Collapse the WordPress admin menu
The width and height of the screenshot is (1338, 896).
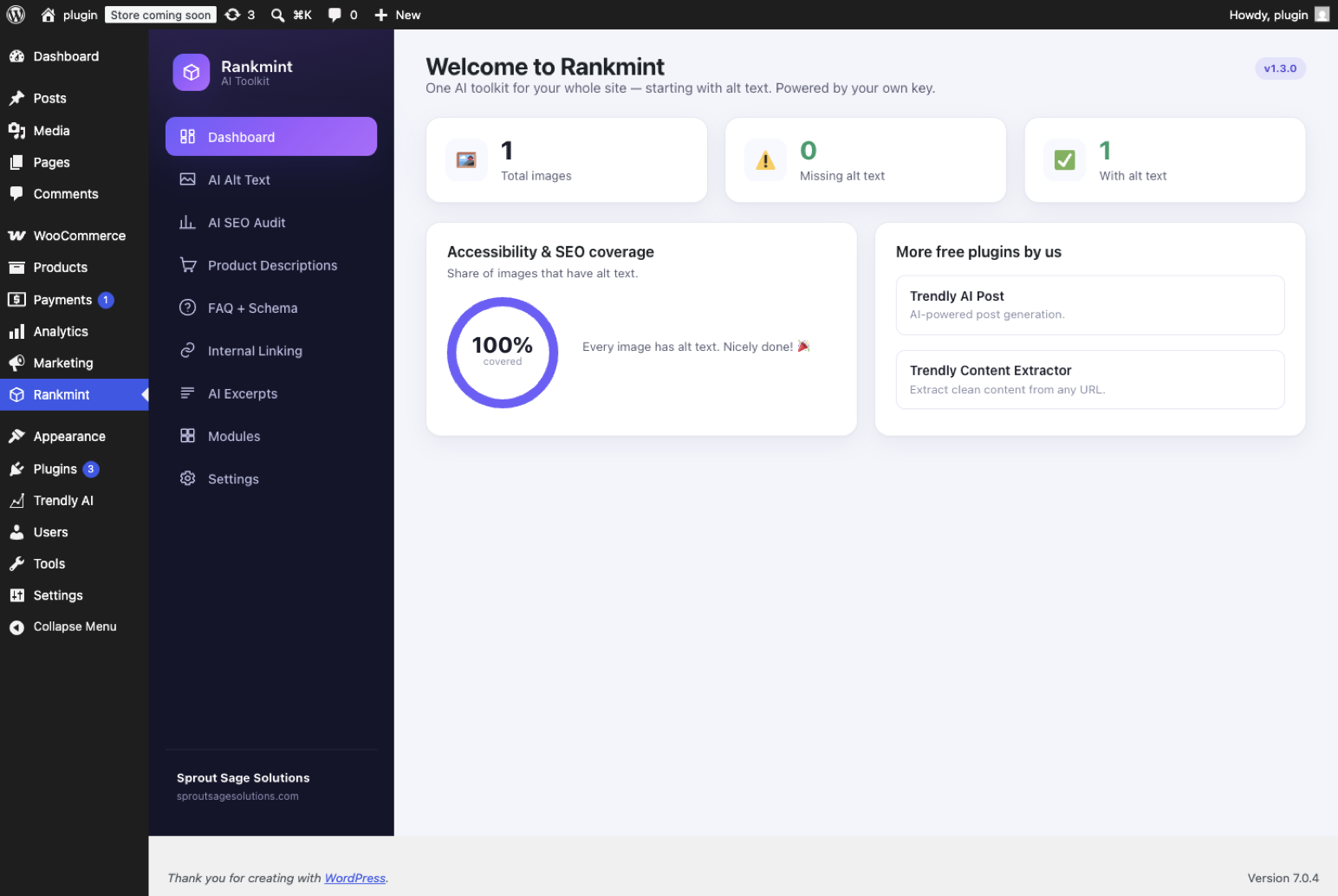pos(75,627)
